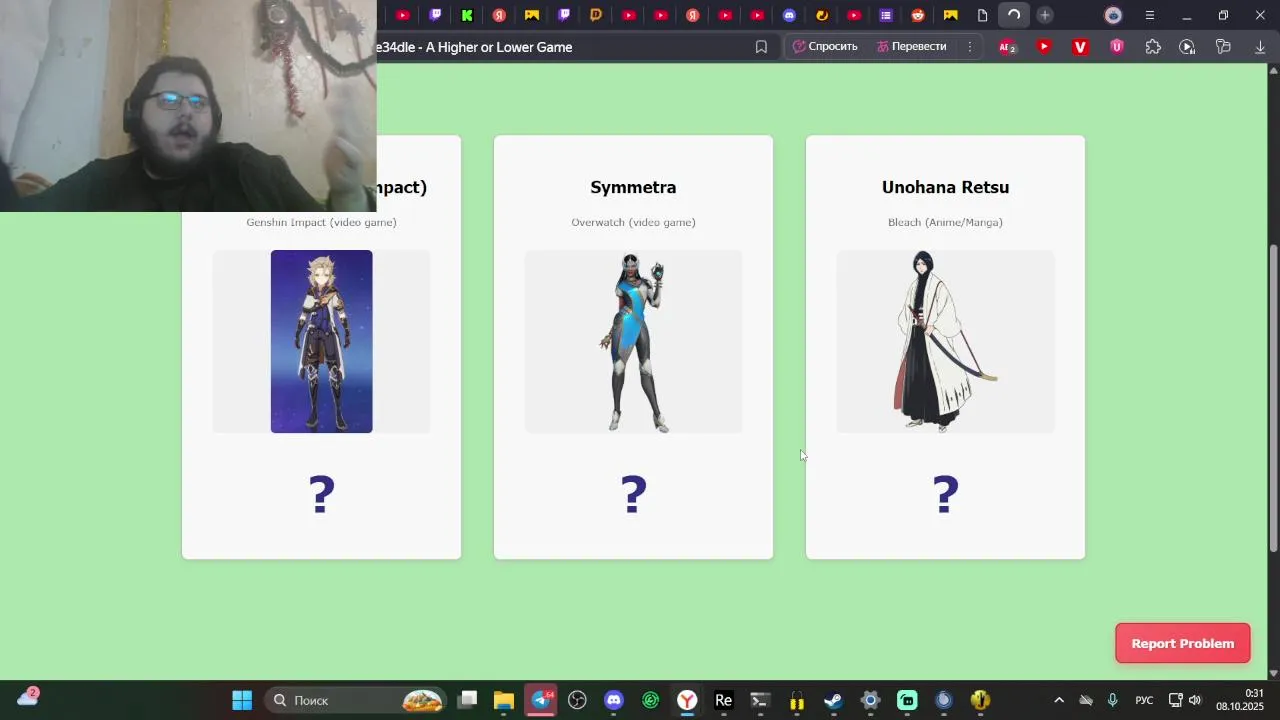Screen dimensions: 1280x720
Task: Open the three-dot address bar options
Action: [x=969, y=47]
